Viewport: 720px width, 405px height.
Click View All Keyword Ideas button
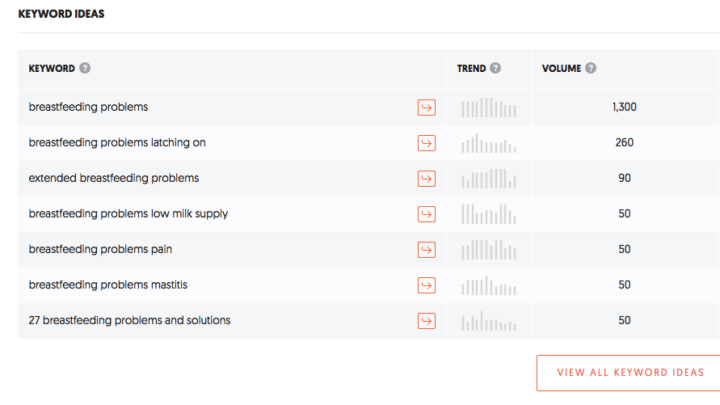[x=628, y=372]
